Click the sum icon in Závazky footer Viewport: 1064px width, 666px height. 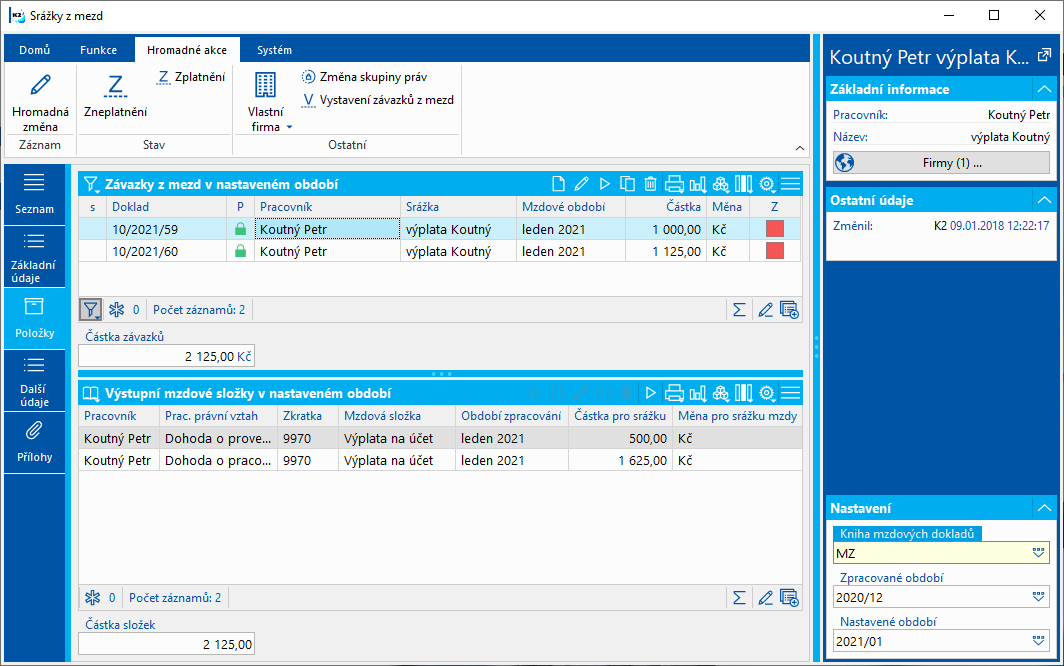pos(740,310)
